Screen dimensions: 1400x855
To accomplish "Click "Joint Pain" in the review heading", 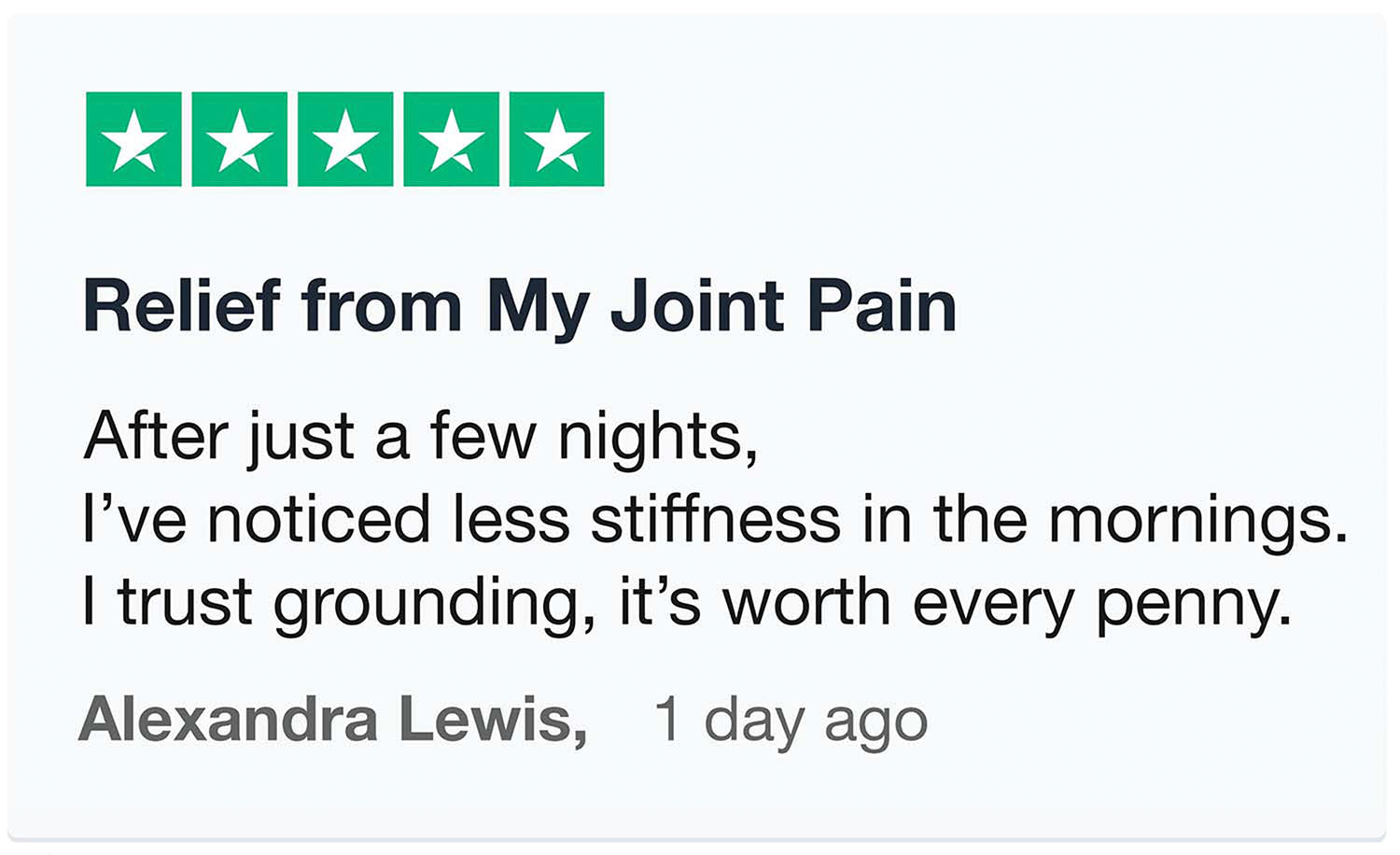I will click(784, 306).
